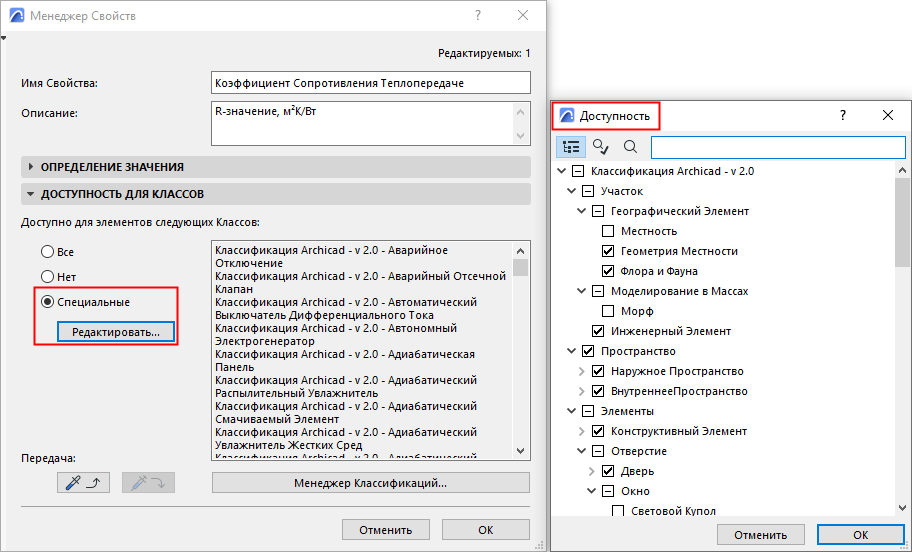Click class list scrollbar up arrow
Screen dimensions: 912x552
pyautogui.click(x=521, y=251)
